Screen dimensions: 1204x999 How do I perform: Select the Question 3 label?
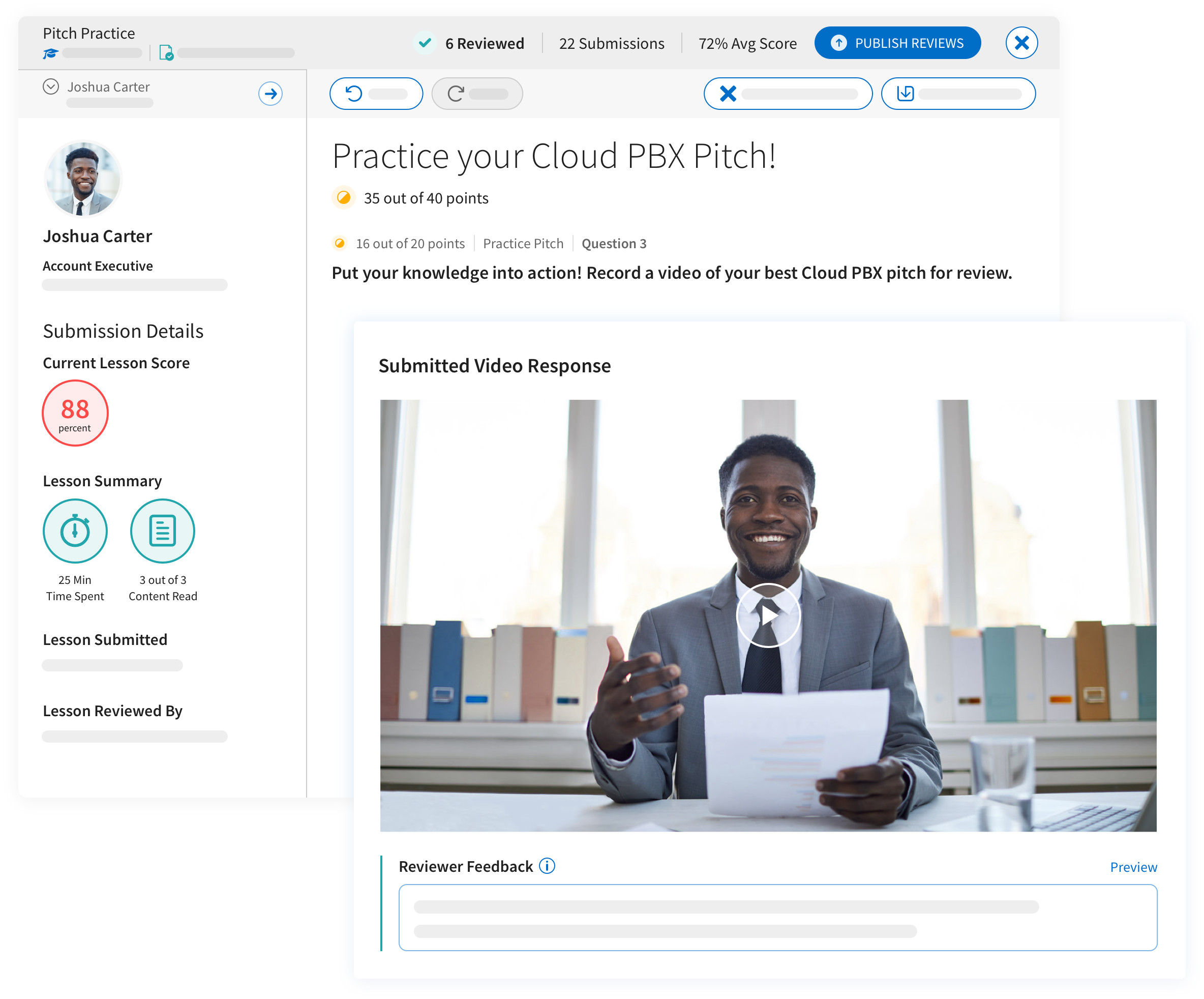614,244
